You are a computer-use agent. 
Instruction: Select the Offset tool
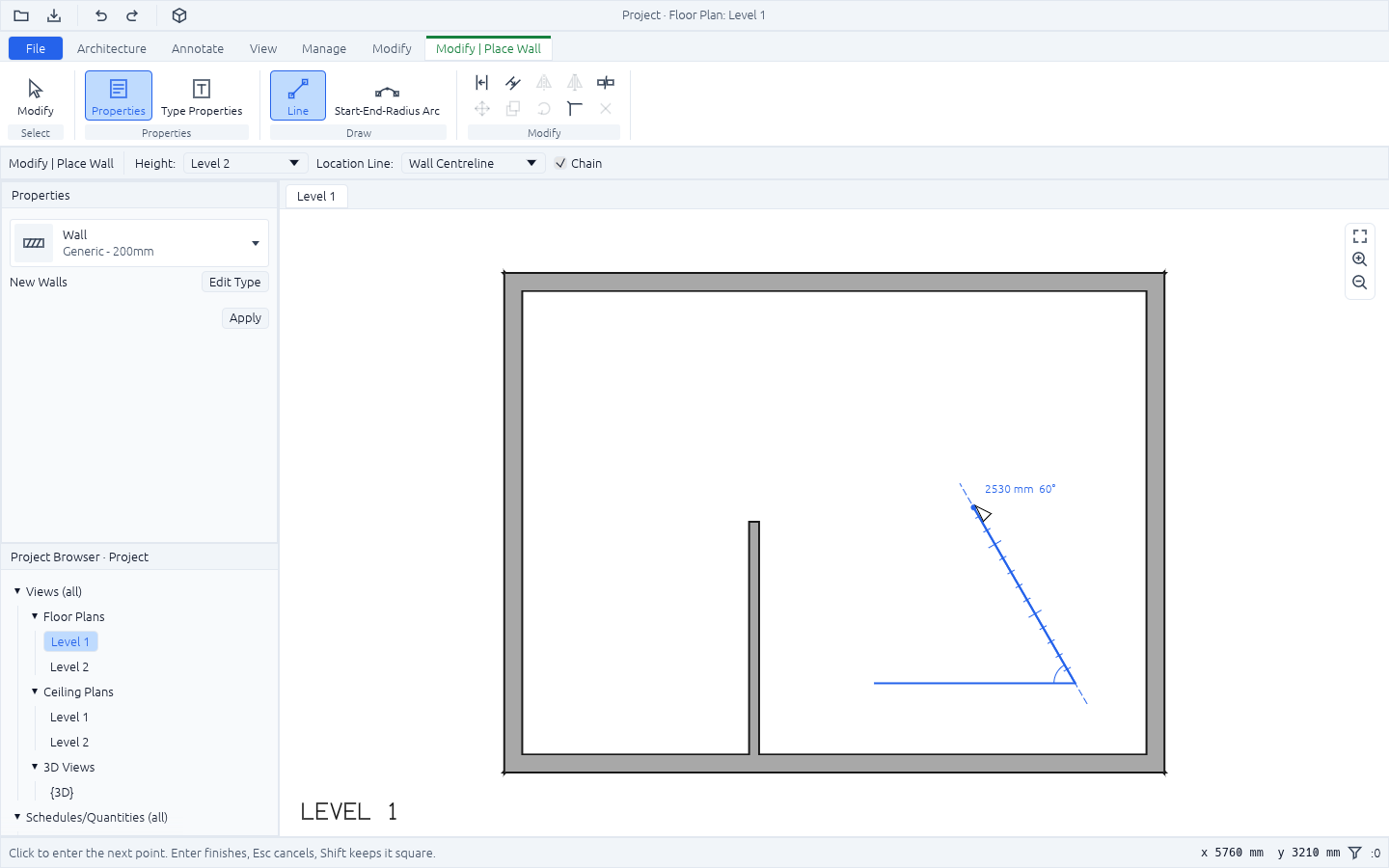coord(513,83)
